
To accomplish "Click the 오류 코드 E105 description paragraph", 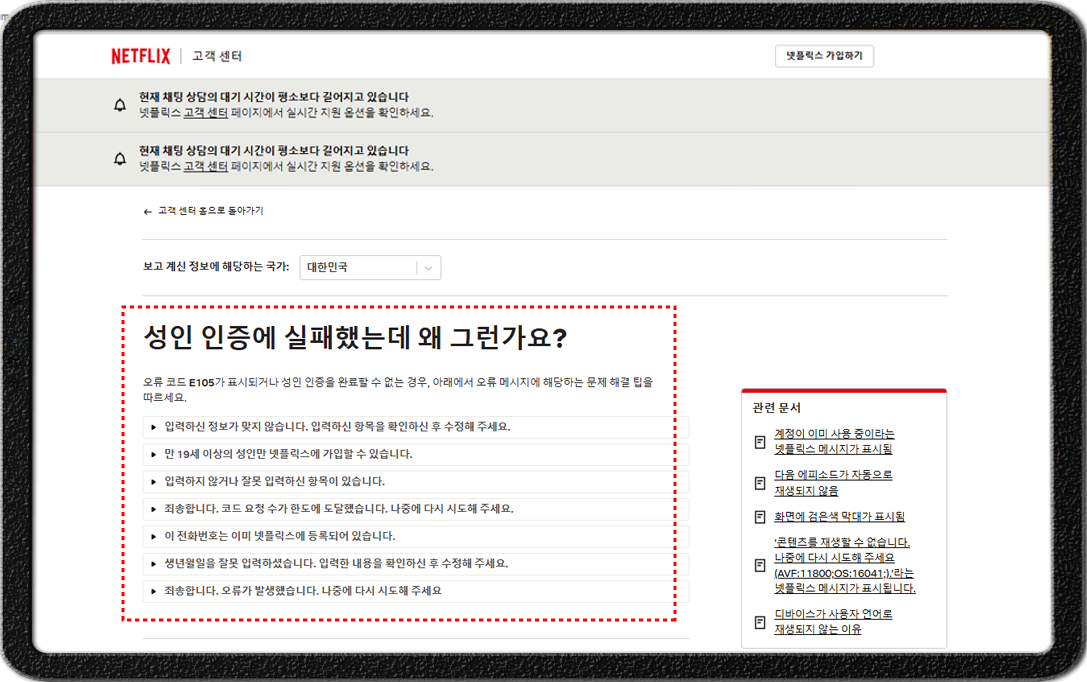I will [398, 390].
